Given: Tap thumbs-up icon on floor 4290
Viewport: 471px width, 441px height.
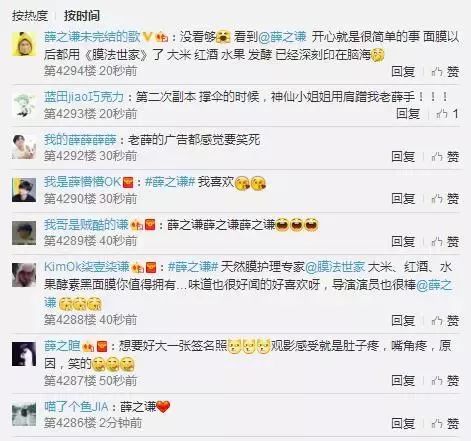Looking at the screenshot, I should tap(445, 199).
